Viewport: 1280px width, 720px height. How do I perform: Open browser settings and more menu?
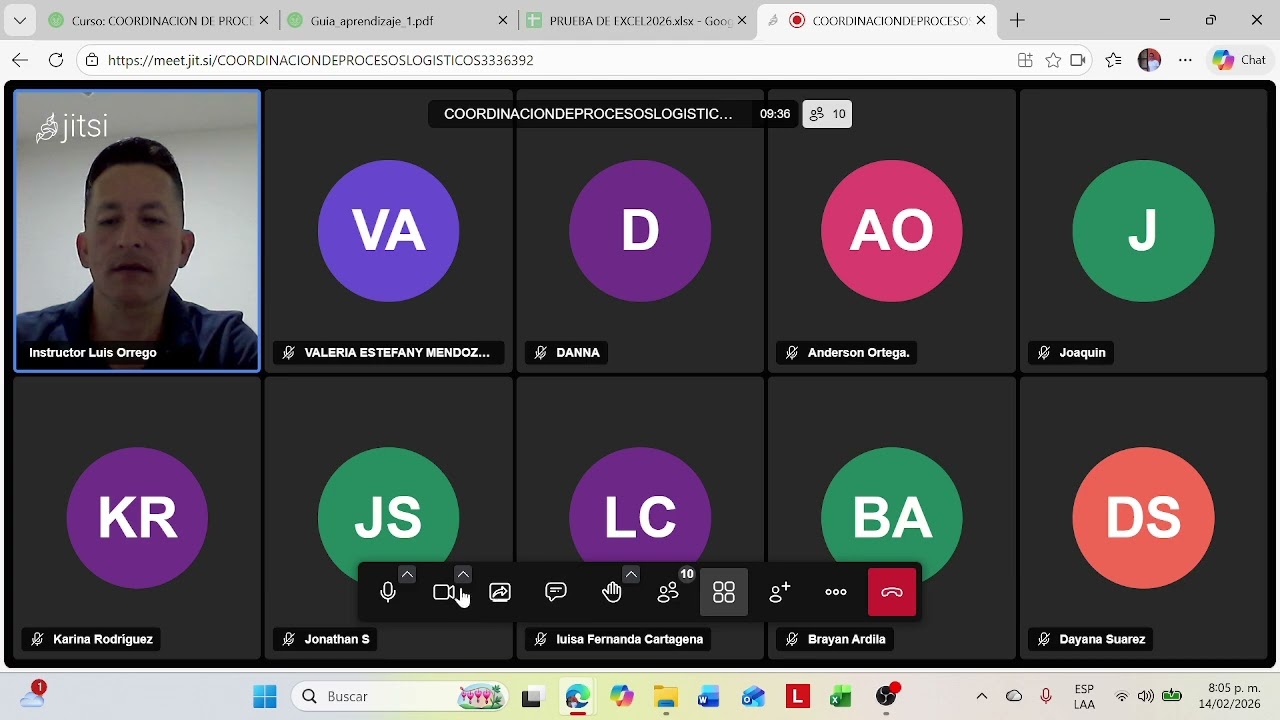click(1185, 60)
